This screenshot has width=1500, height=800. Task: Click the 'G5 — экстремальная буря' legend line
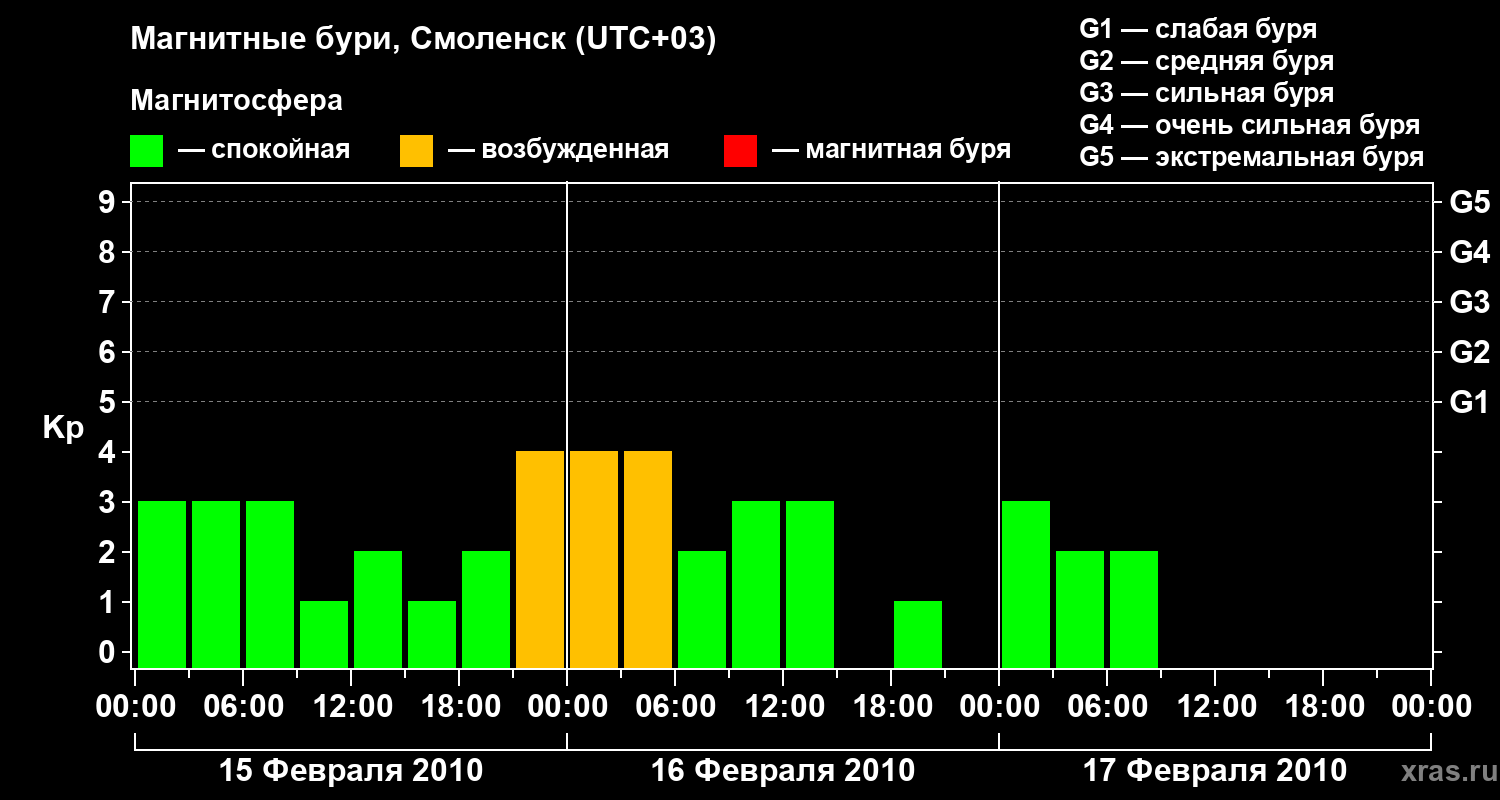[x=1252, y=158]
